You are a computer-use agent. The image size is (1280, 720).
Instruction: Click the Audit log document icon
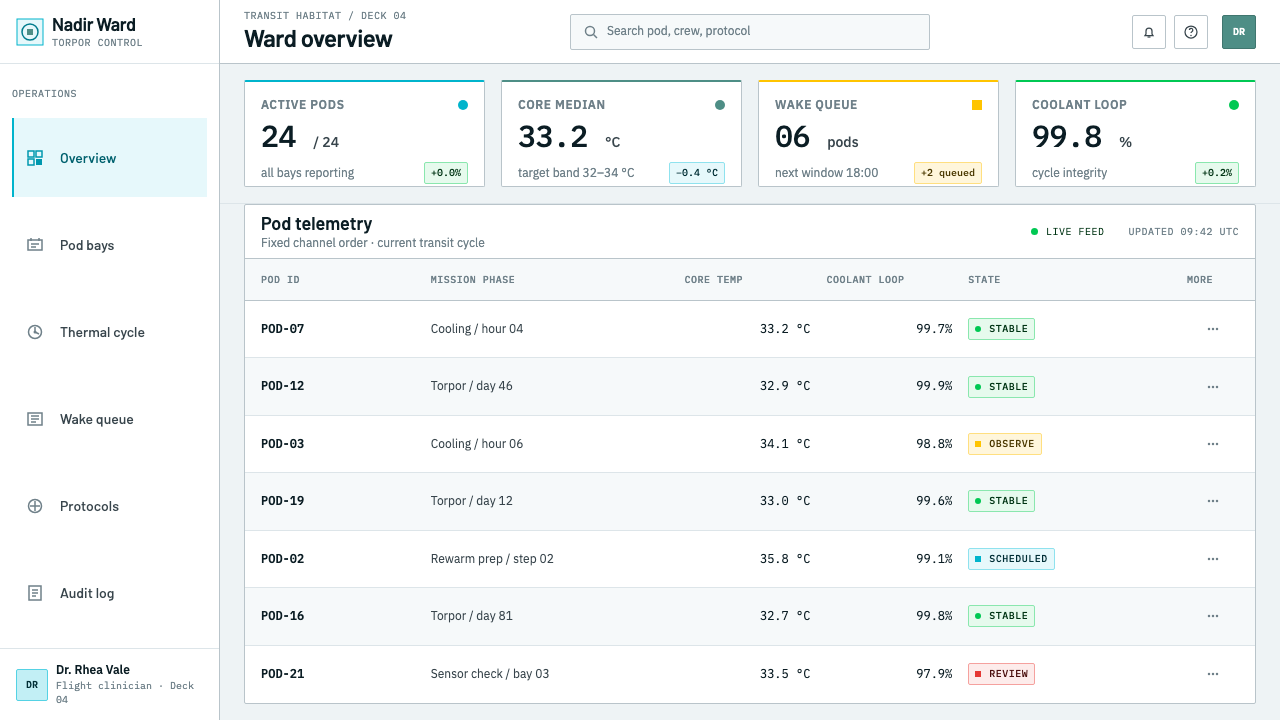tap(35, 593)
